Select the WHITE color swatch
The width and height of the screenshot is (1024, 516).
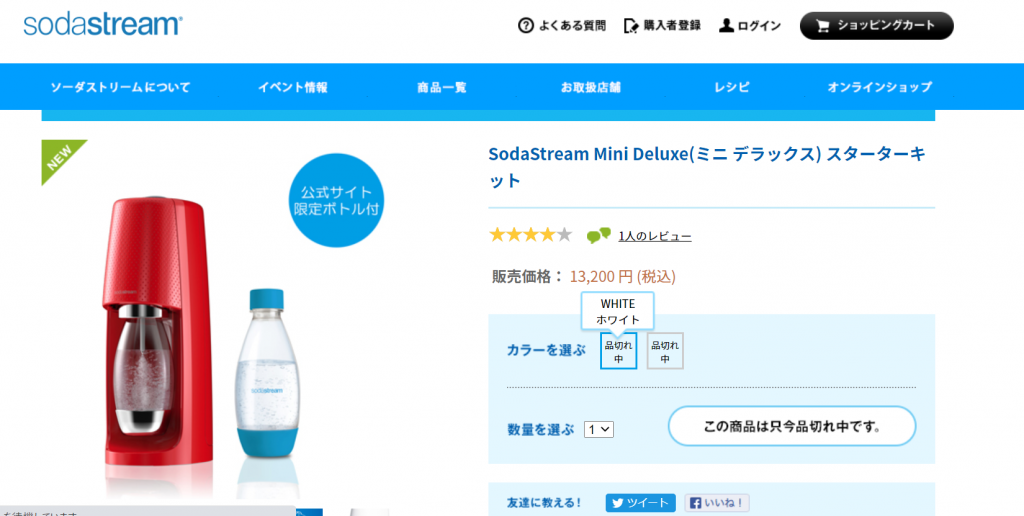coord(618,351)
